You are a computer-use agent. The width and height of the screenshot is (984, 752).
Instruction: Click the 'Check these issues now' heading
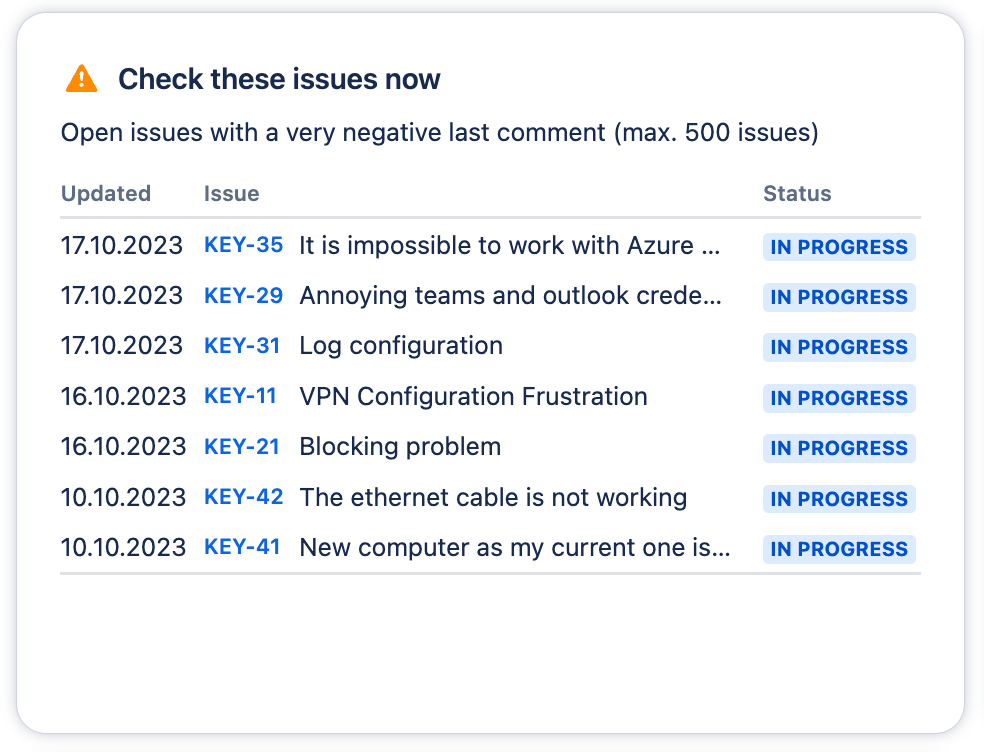(279, 79)
